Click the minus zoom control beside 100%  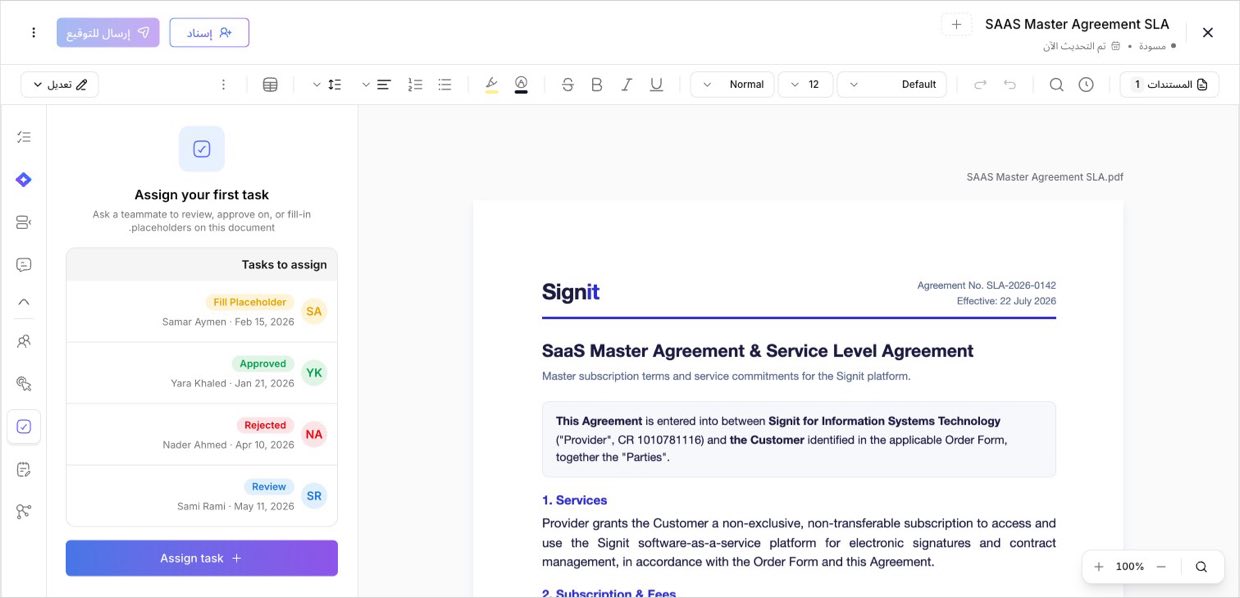pyautogui.click(x=1161, y=567)
